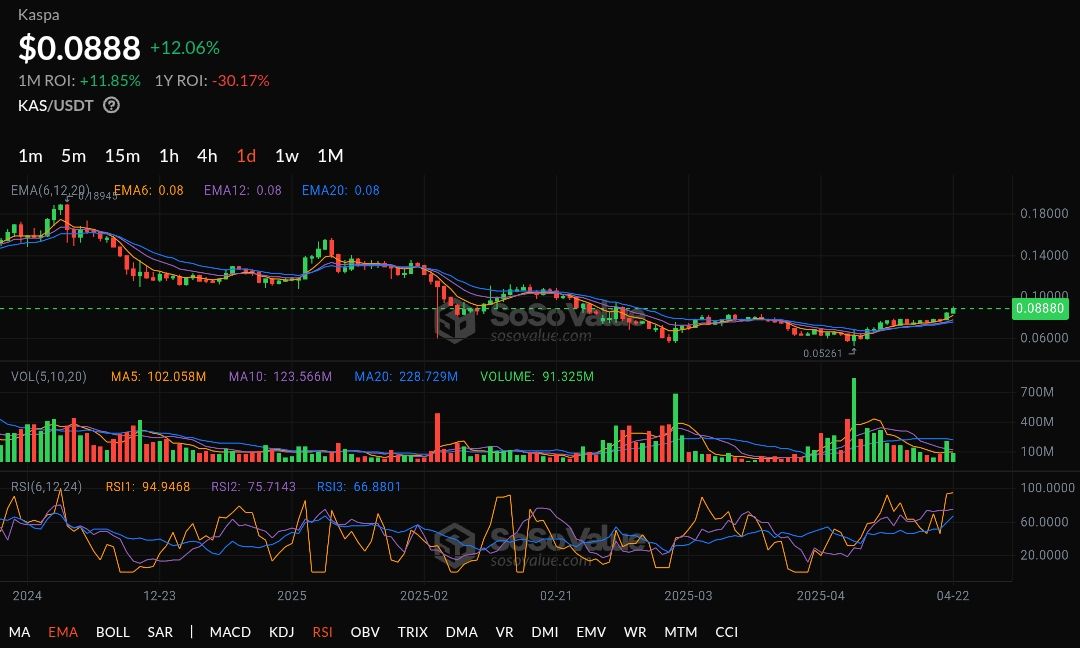Select the 4h timeframe
Image resolution: width=1080 pixels, height=648 pixels.
[207, 156]
